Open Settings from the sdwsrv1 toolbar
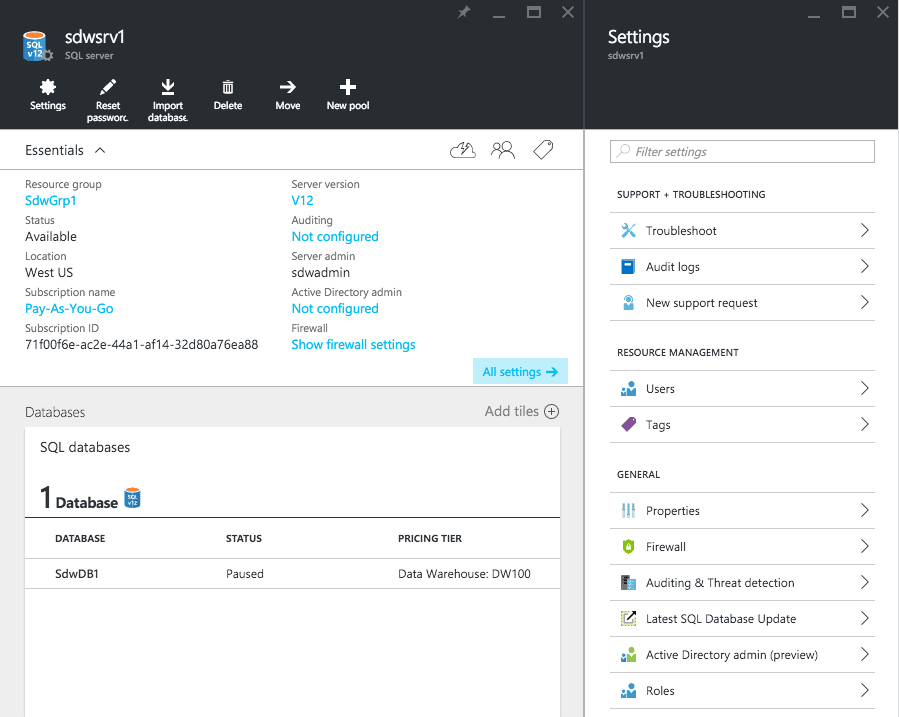 coord(48,95)
